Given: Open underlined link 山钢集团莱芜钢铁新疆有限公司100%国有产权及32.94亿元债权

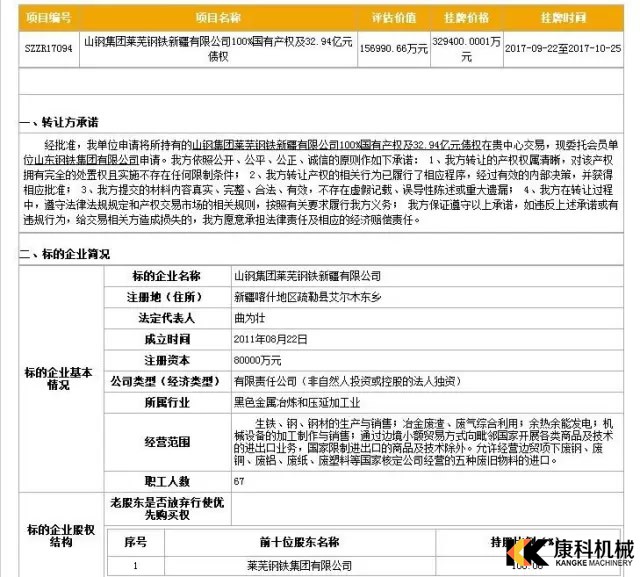Looking at the screenshot, I should (x=336, y=145).
